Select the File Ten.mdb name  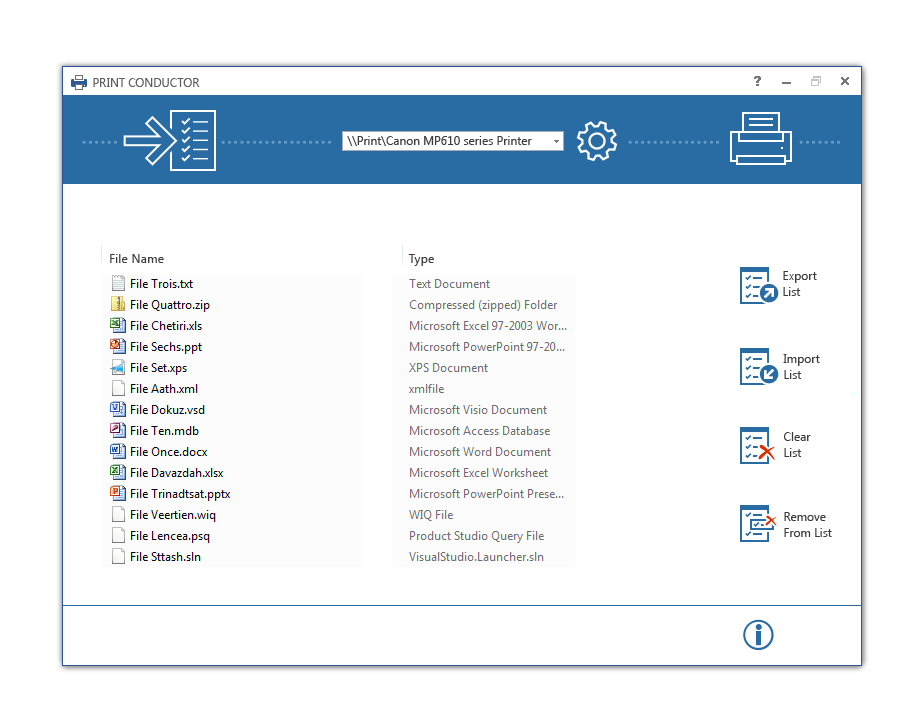[x=164, y=431]
